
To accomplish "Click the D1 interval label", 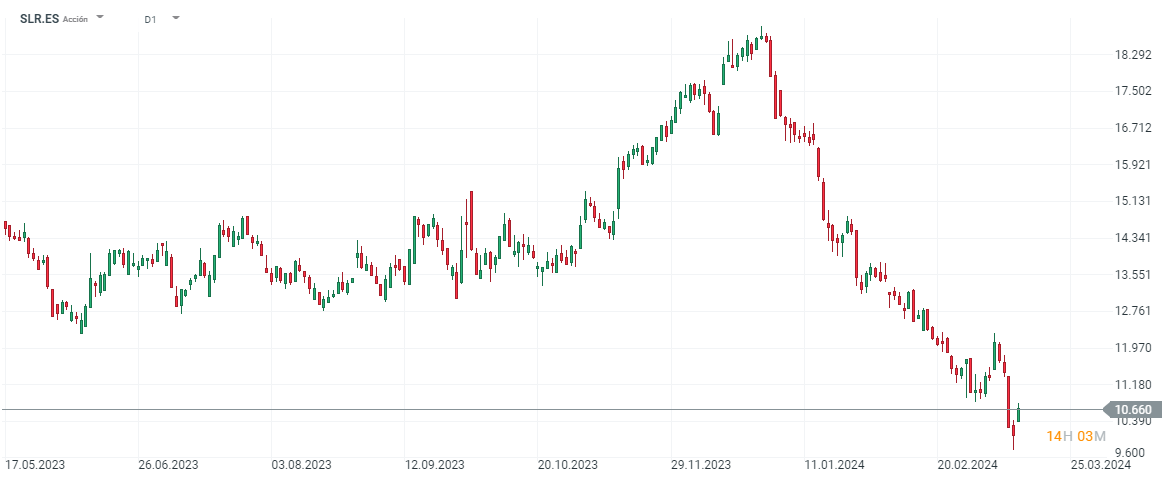I will 150,19.
